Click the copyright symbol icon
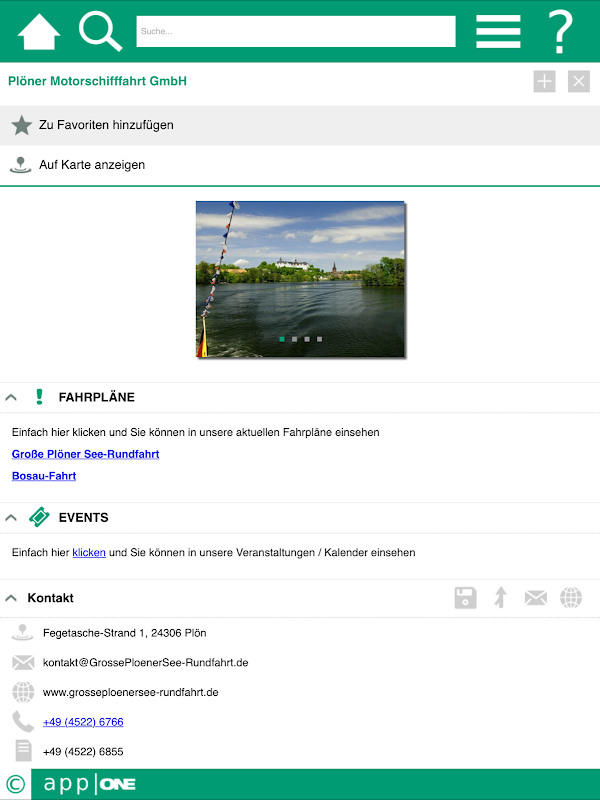This screenshot has width=600, height=800. point(15,784)
